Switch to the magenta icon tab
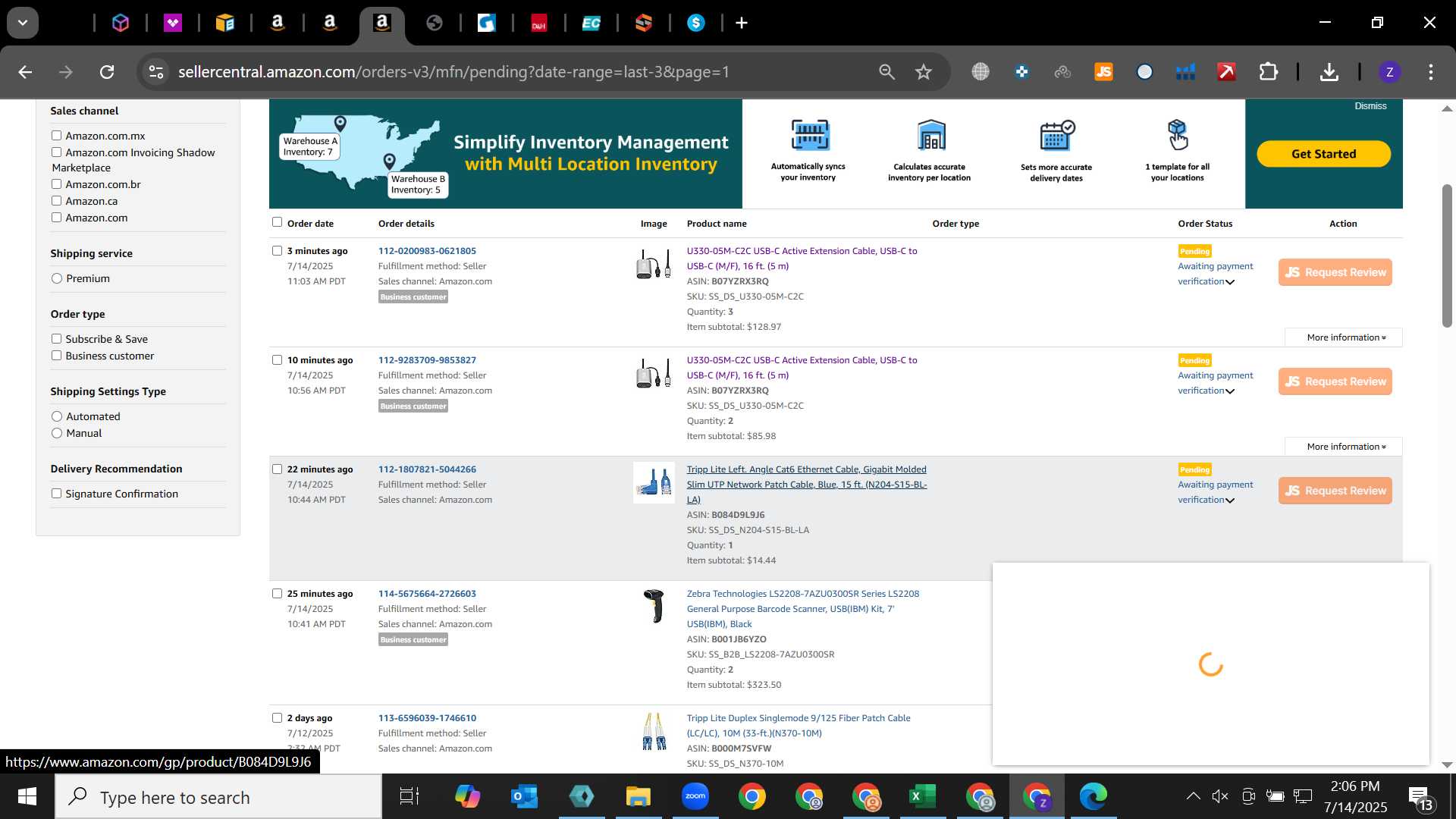The image size is (1456, 819). pos(173,24)
